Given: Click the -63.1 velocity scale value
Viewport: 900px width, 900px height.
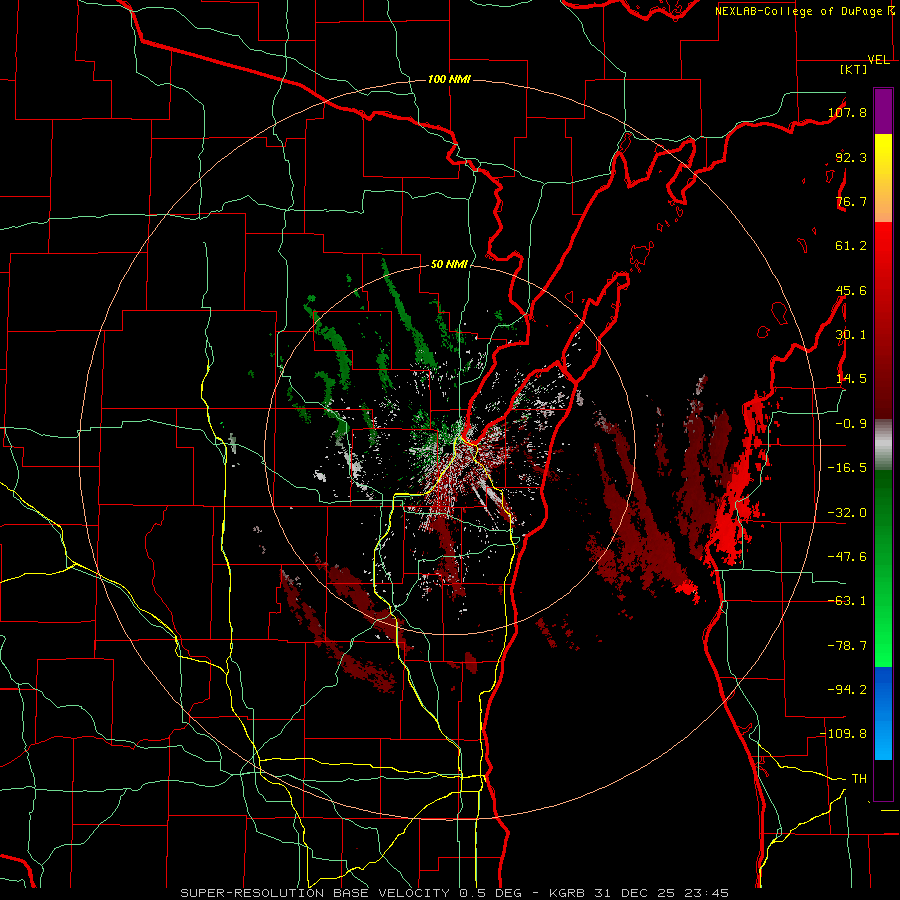Looking at the screenshot, I should coord(847,601).
